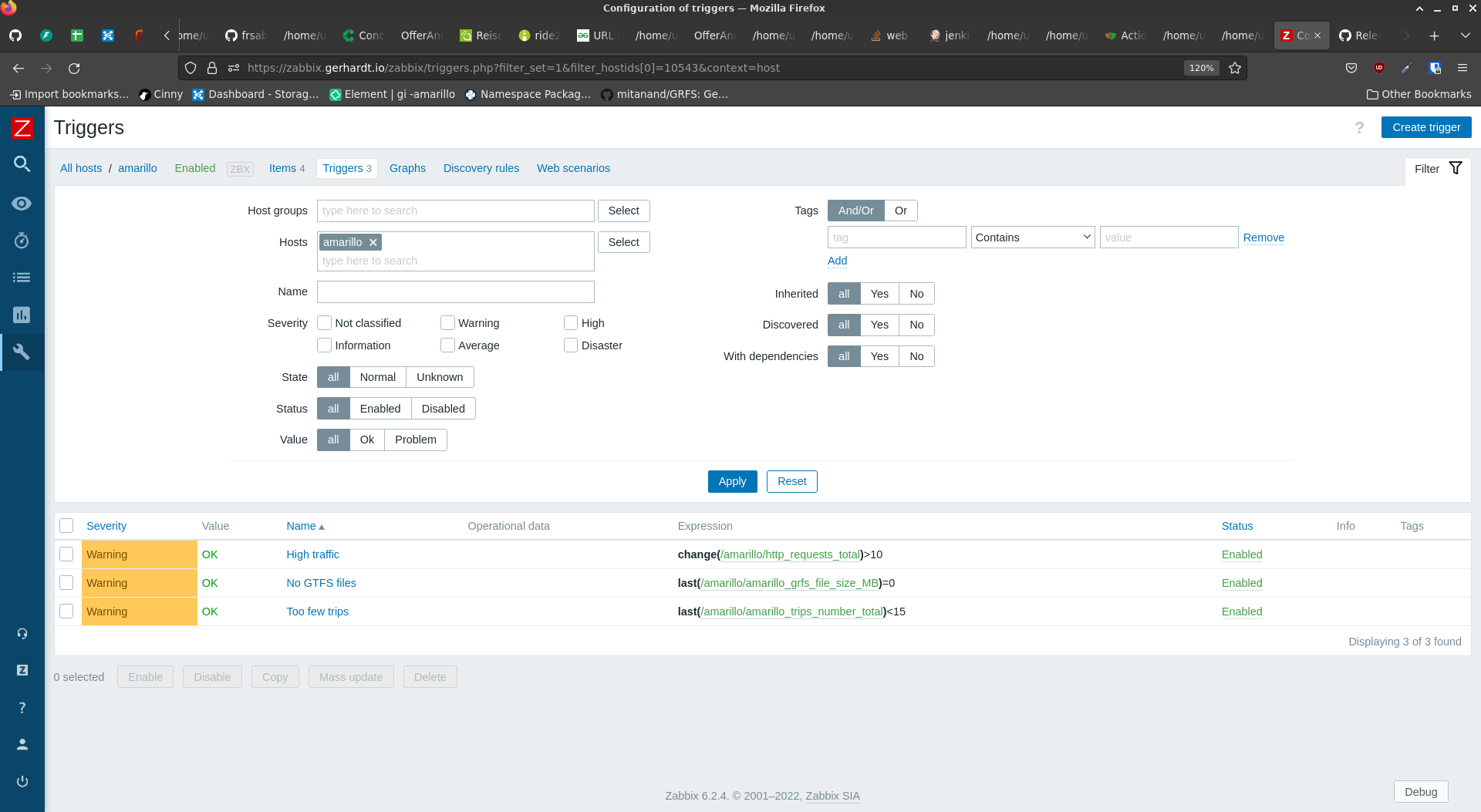Screen dimensions: 1481x812
Task: Open the Inventory list icon in sidebar
Action: (22, 278)
